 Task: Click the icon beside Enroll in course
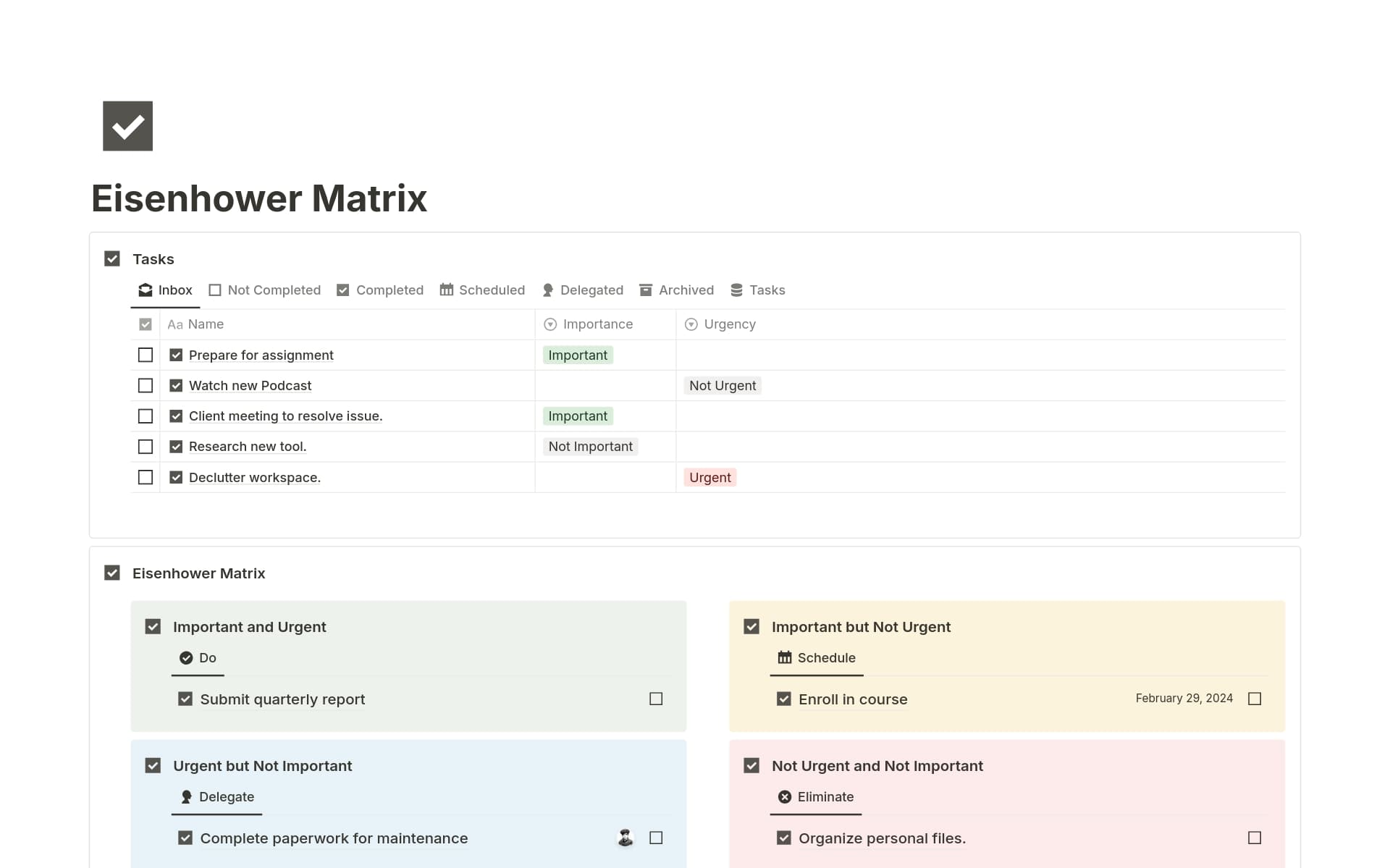(784, 699)
